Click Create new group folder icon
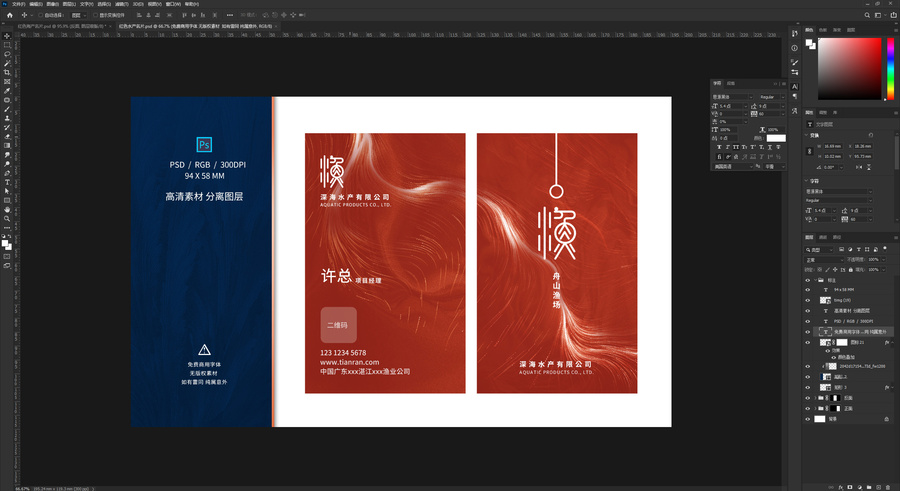The image size is (900, 491). tap(869, 488)
